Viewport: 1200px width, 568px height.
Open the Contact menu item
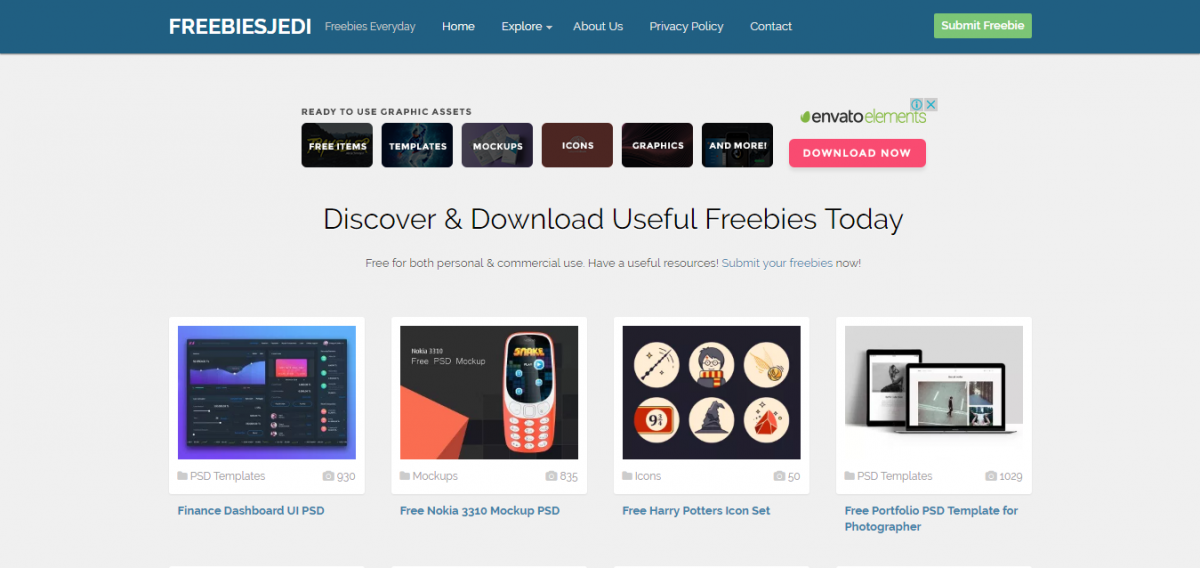pos(771,26)
